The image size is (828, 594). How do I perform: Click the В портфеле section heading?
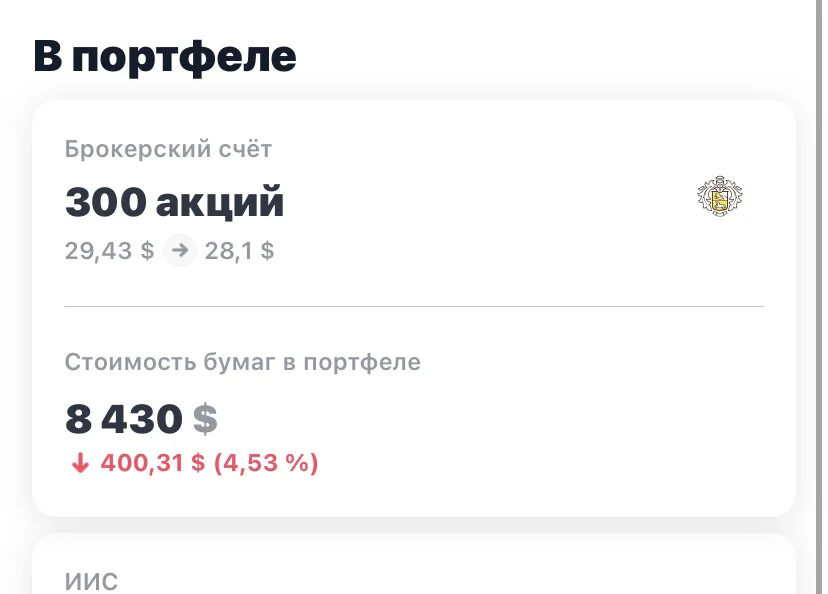(x=165, y=56)
